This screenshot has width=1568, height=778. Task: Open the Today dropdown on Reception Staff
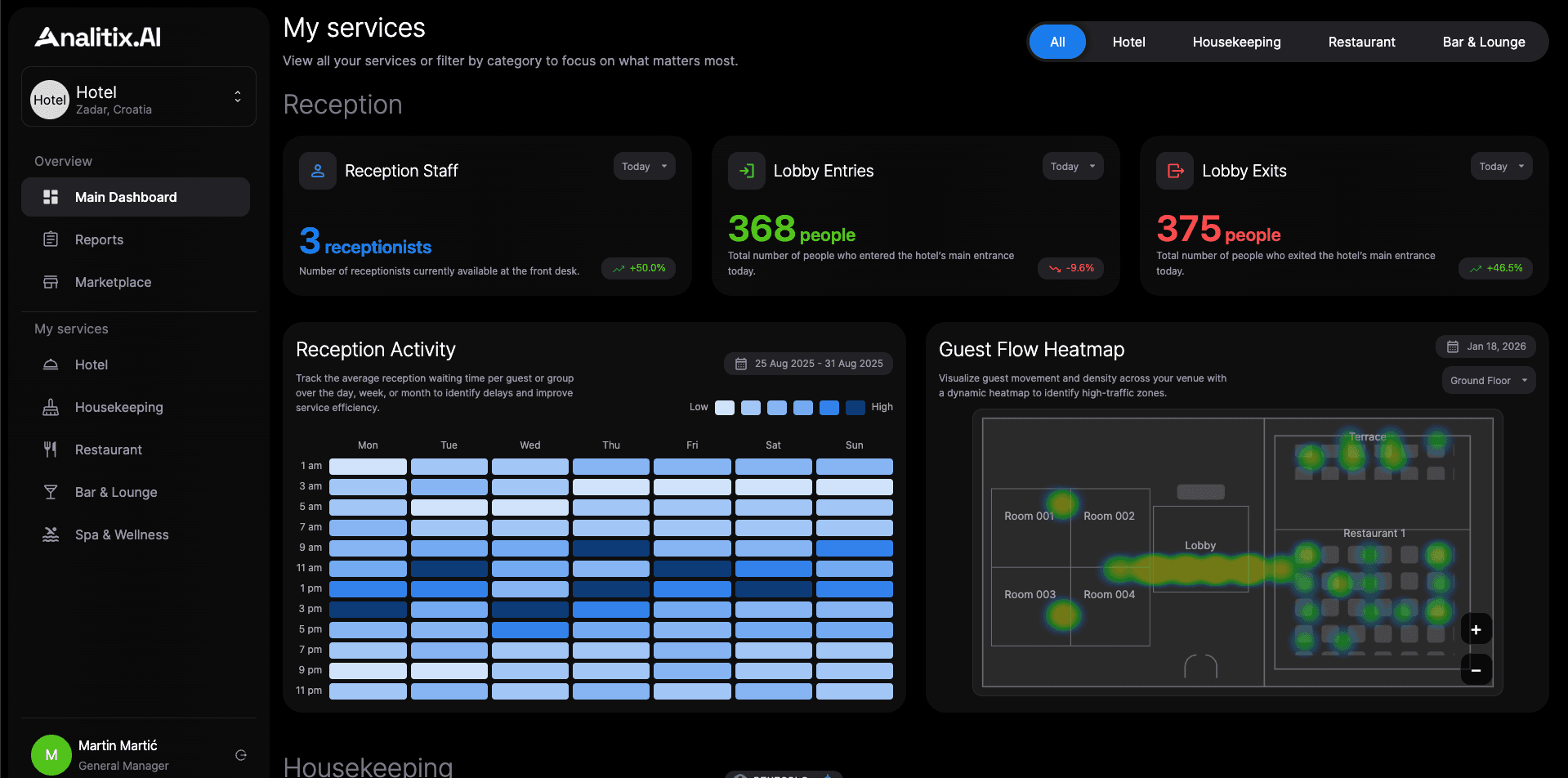pos(644,166)
